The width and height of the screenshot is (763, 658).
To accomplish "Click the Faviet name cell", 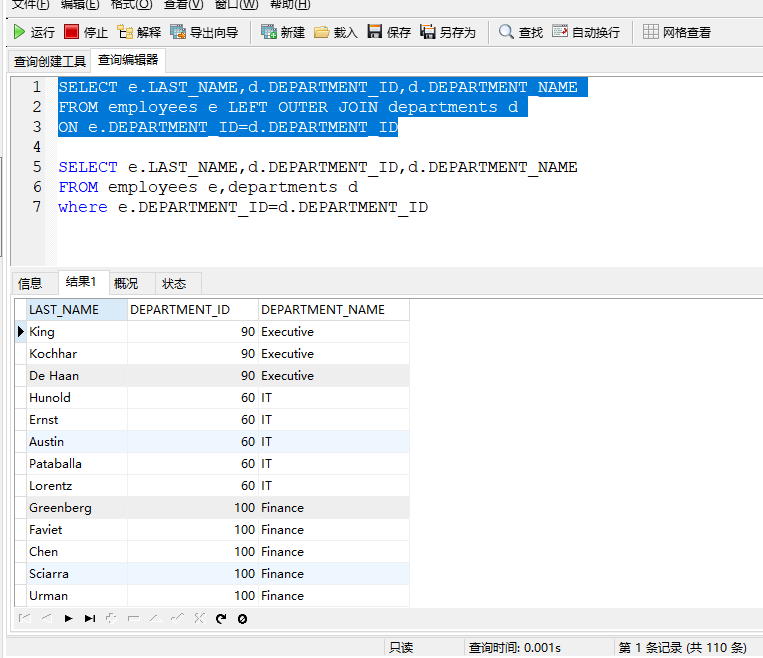I will click(77, 530).
